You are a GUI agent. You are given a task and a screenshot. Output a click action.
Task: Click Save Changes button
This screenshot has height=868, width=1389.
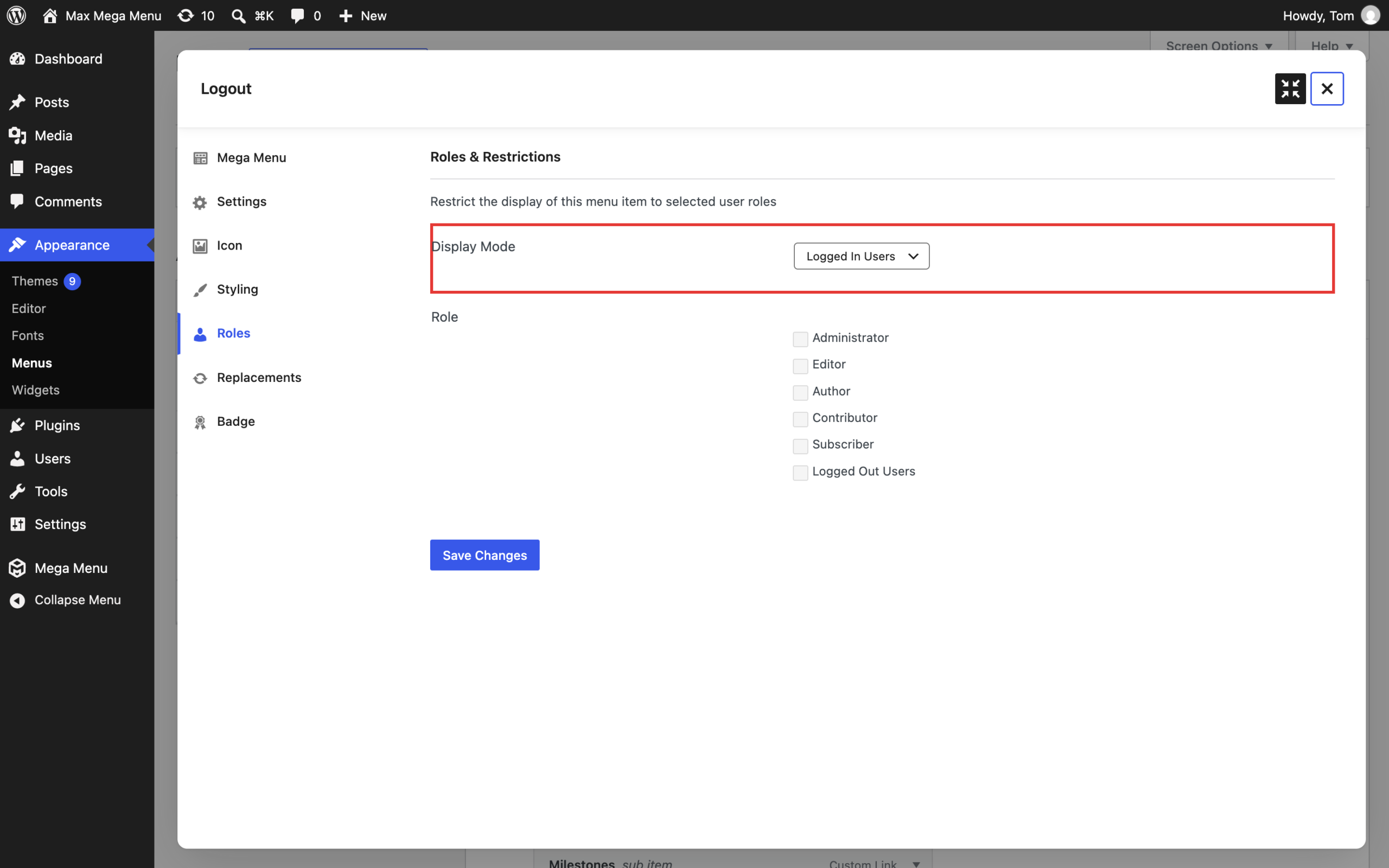point(485,555)
